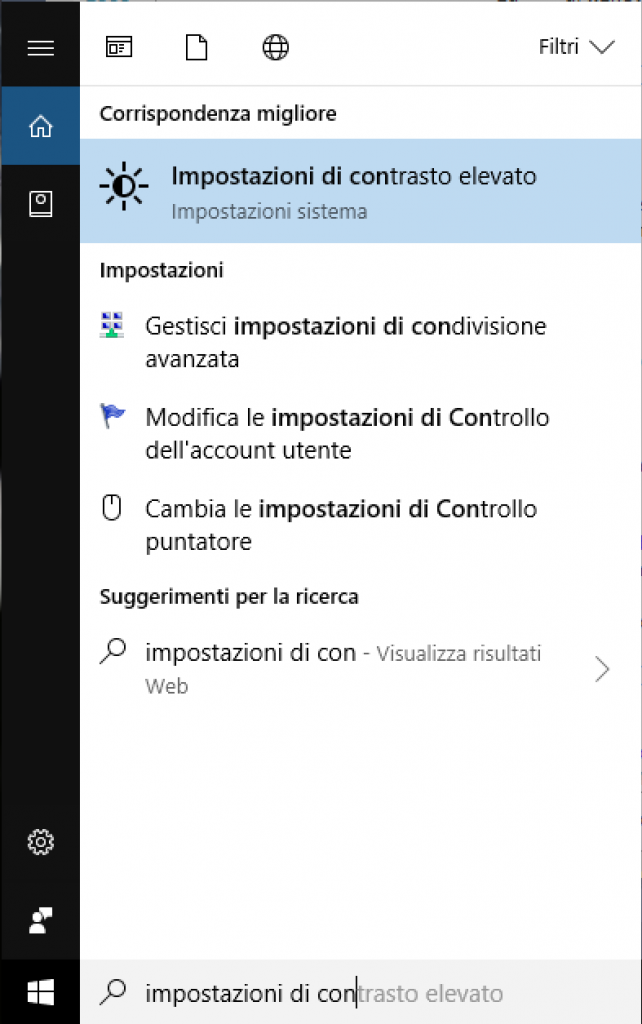Filter results by Apps icon

119,47
